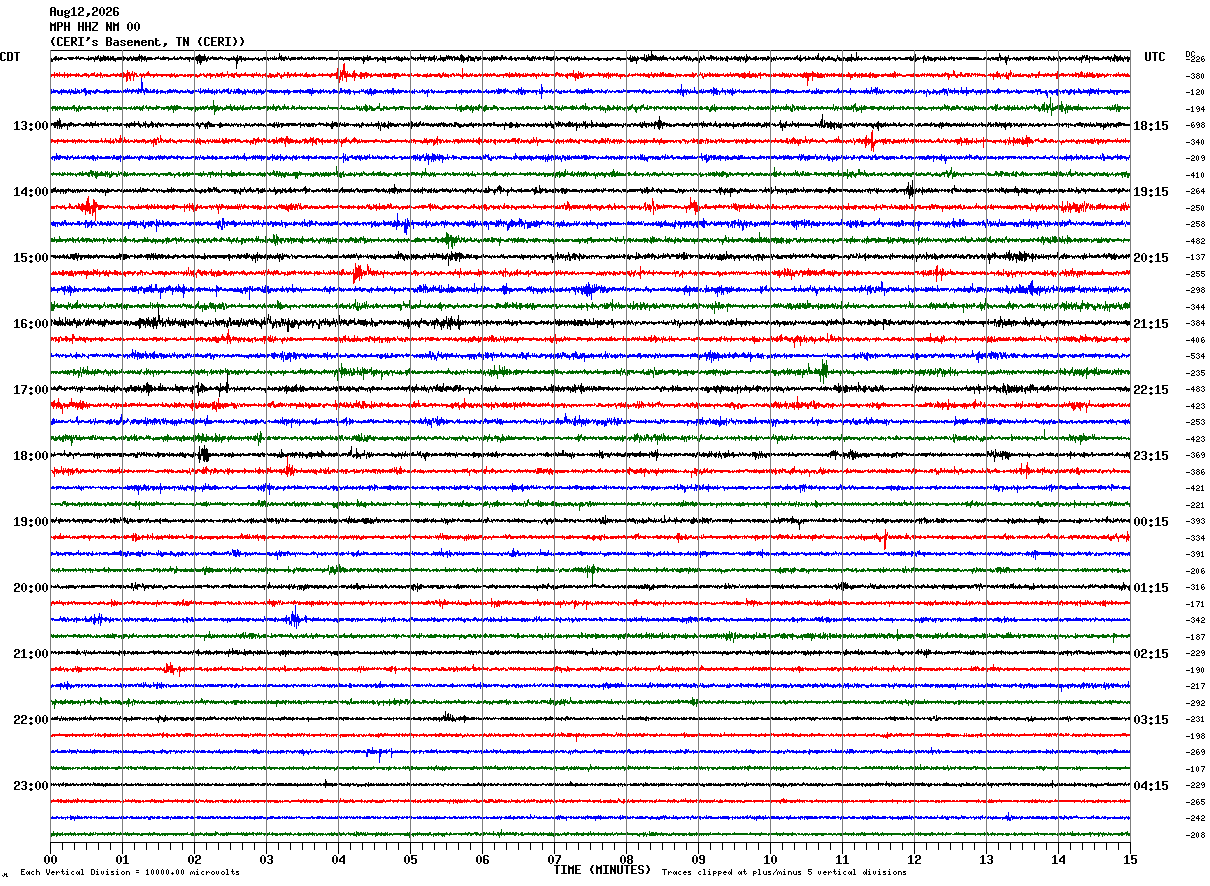The image size is (1210, 886).
Task: Click the DC offset value -107
Action: [x=1195, y=769]
